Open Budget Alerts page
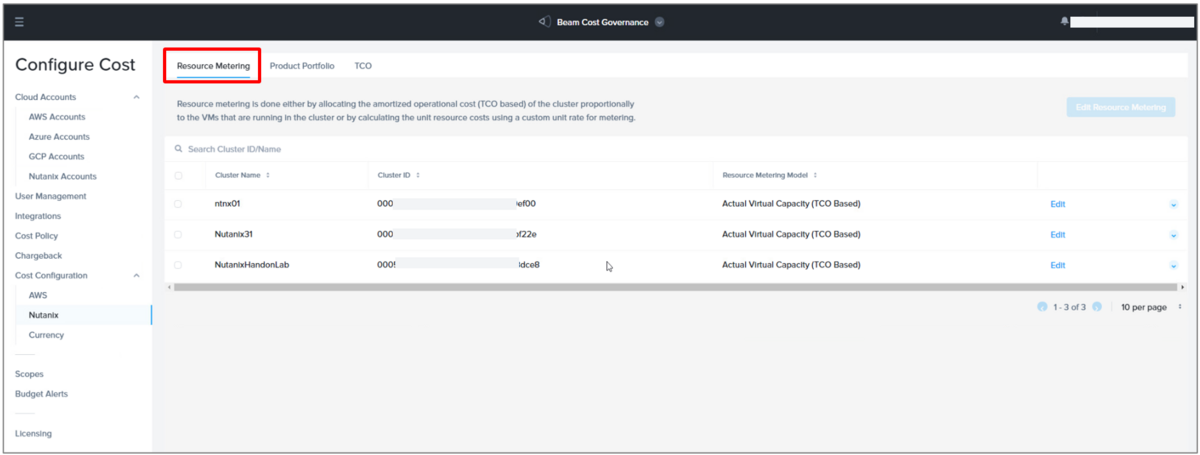 click(x=41, y=394)
